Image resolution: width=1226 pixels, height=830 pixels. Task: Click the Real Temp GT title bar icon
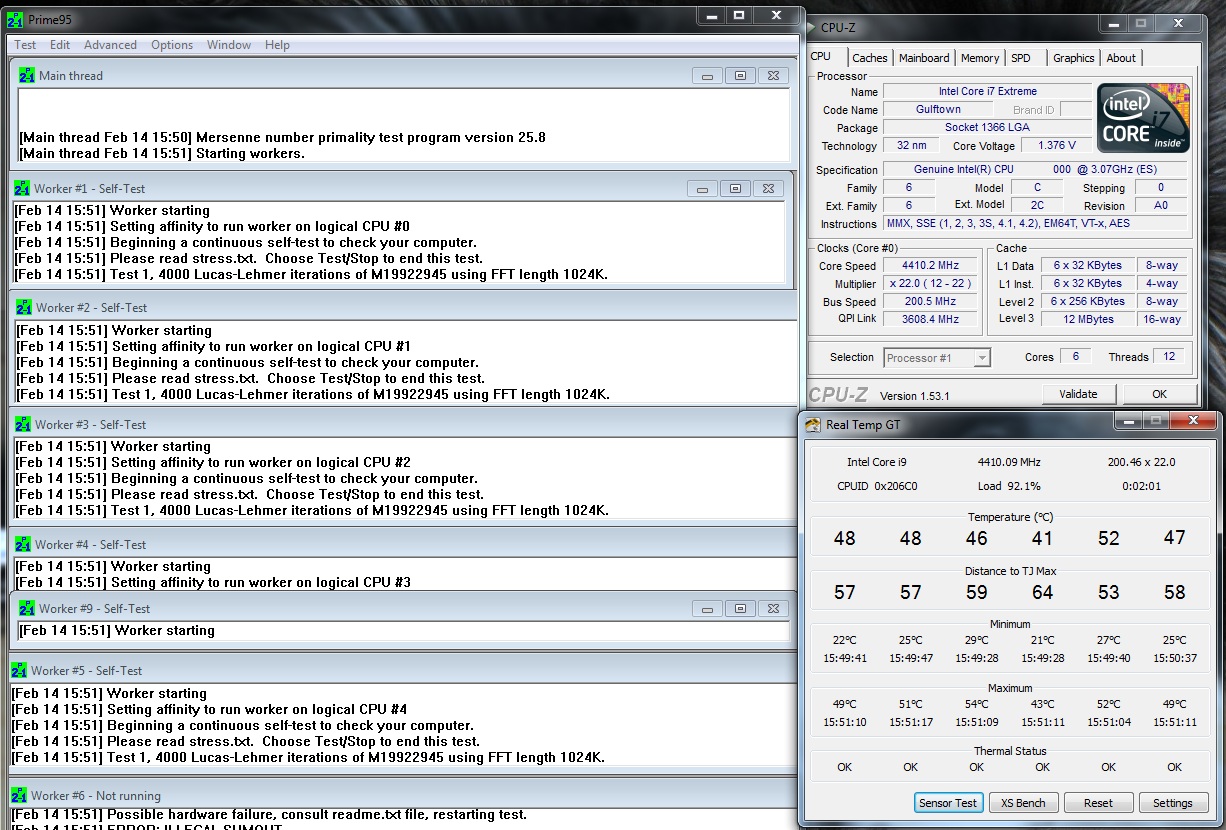(813, 425)
